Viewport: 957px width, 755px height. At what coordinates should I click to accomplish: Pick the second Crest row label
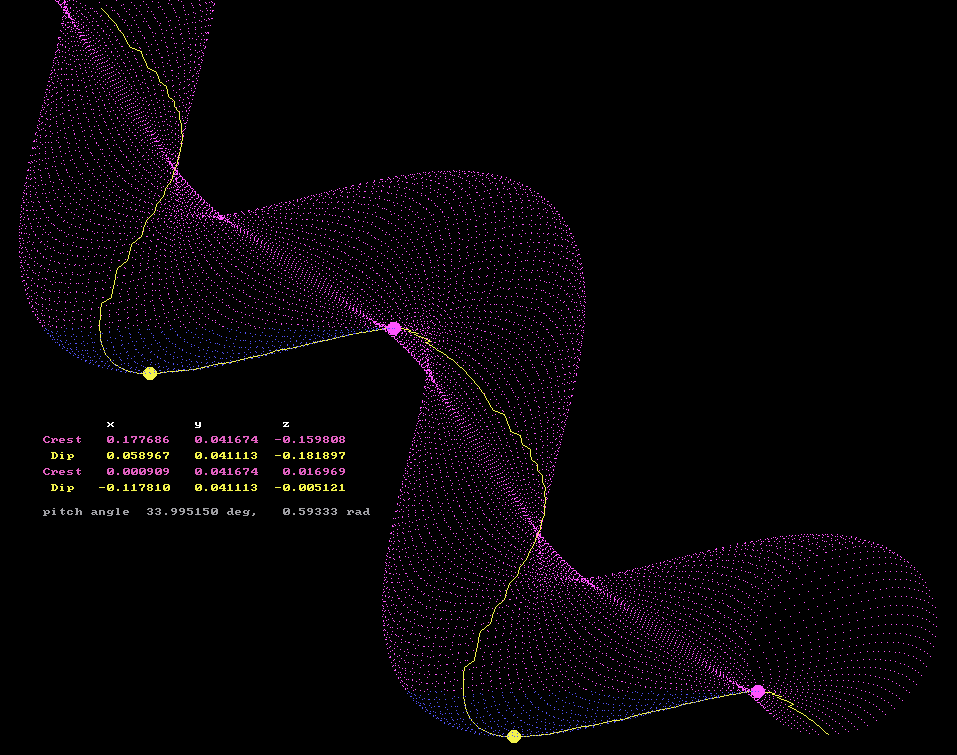[x=62, y=472]
